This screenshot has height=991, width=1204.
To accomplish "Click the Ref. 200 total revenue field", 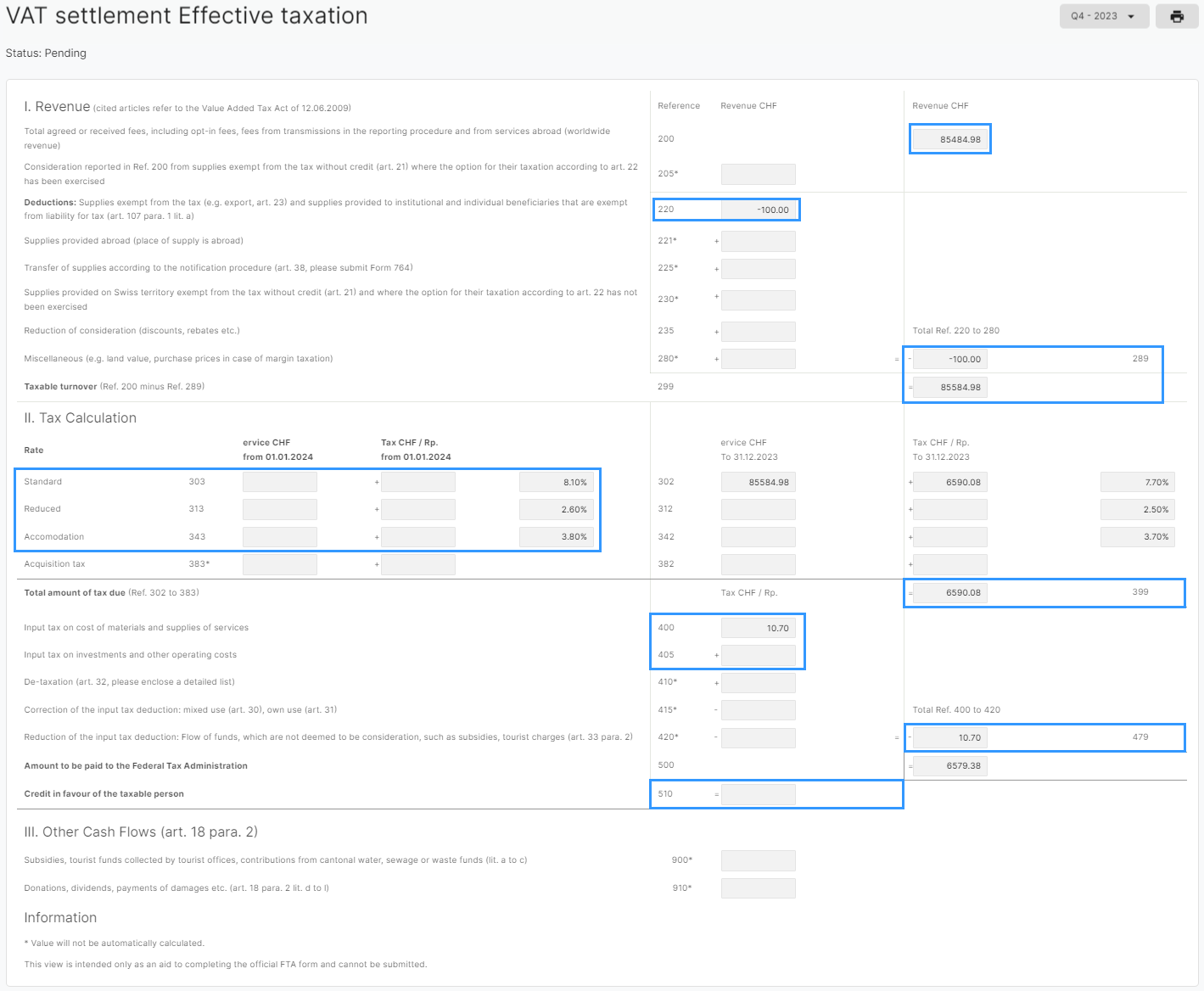I will tap(950, 139).
